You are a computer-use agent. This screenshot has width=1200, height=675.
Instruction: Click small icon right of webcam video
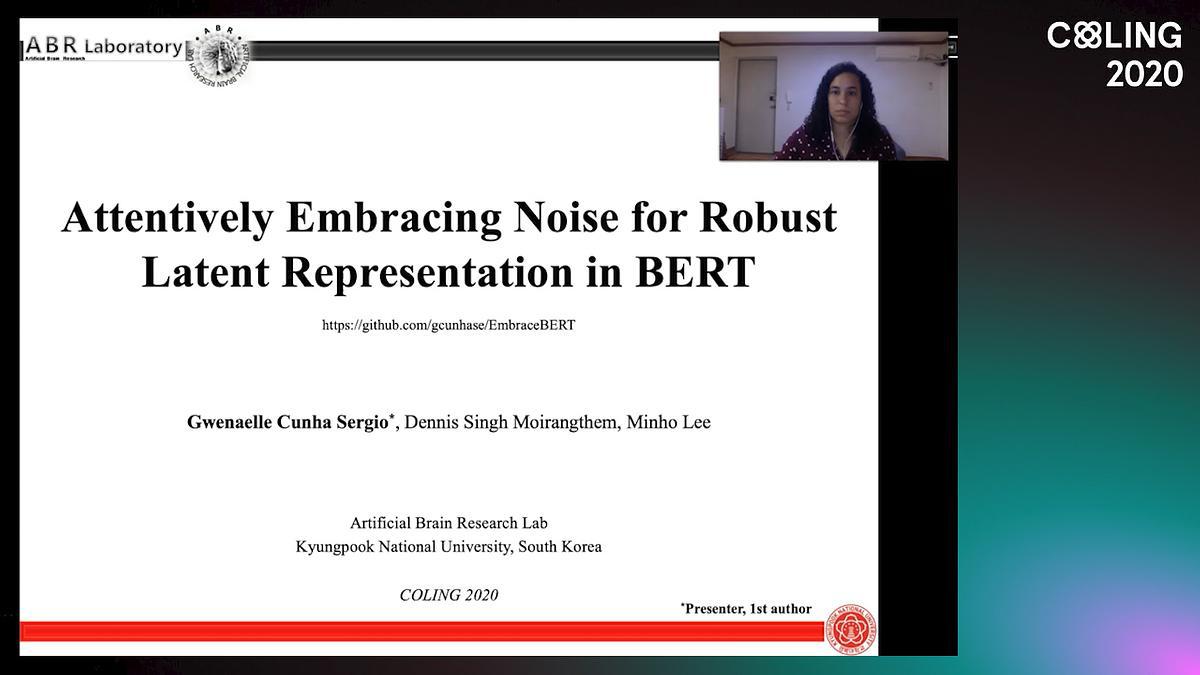pos(953,45)
